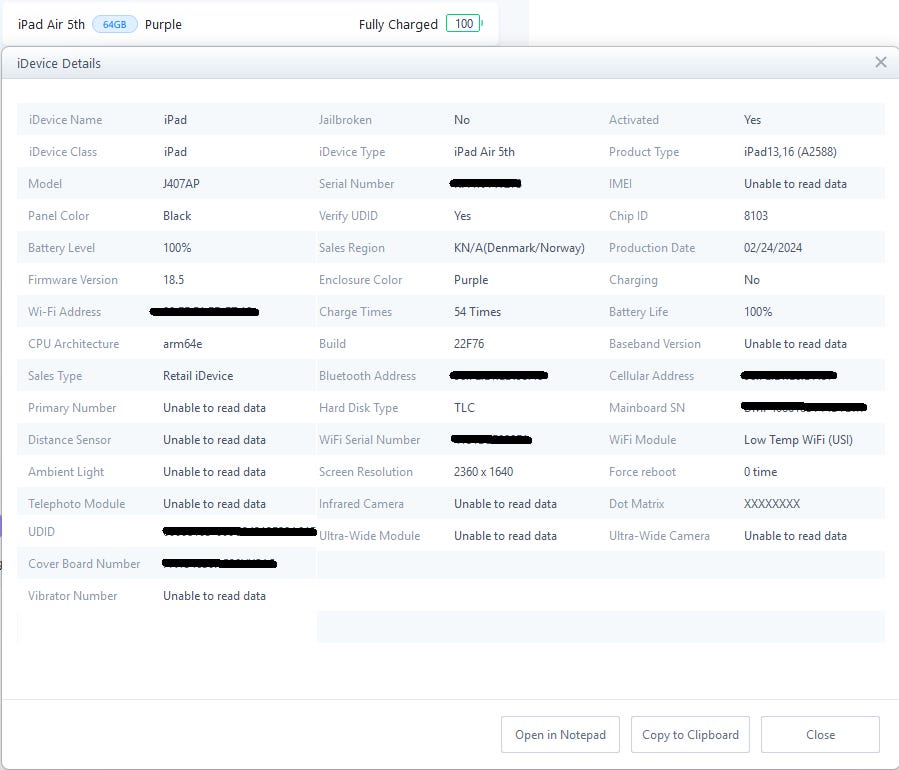This screenshot has height=770, width=899.
Task: Click the redacted Cellular Address value
Action: (788, 376)
